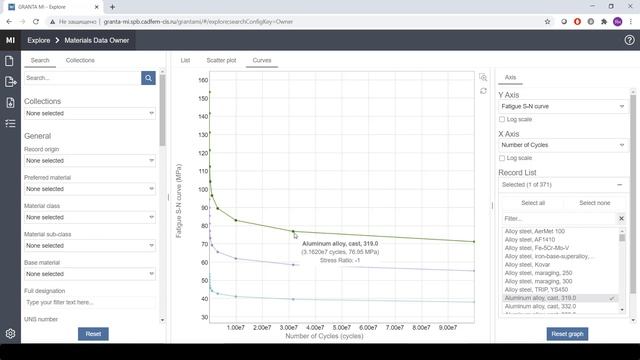Open the Collections dropdown
The height and width of the screenshot is (360, 640).
click(90, 113)
